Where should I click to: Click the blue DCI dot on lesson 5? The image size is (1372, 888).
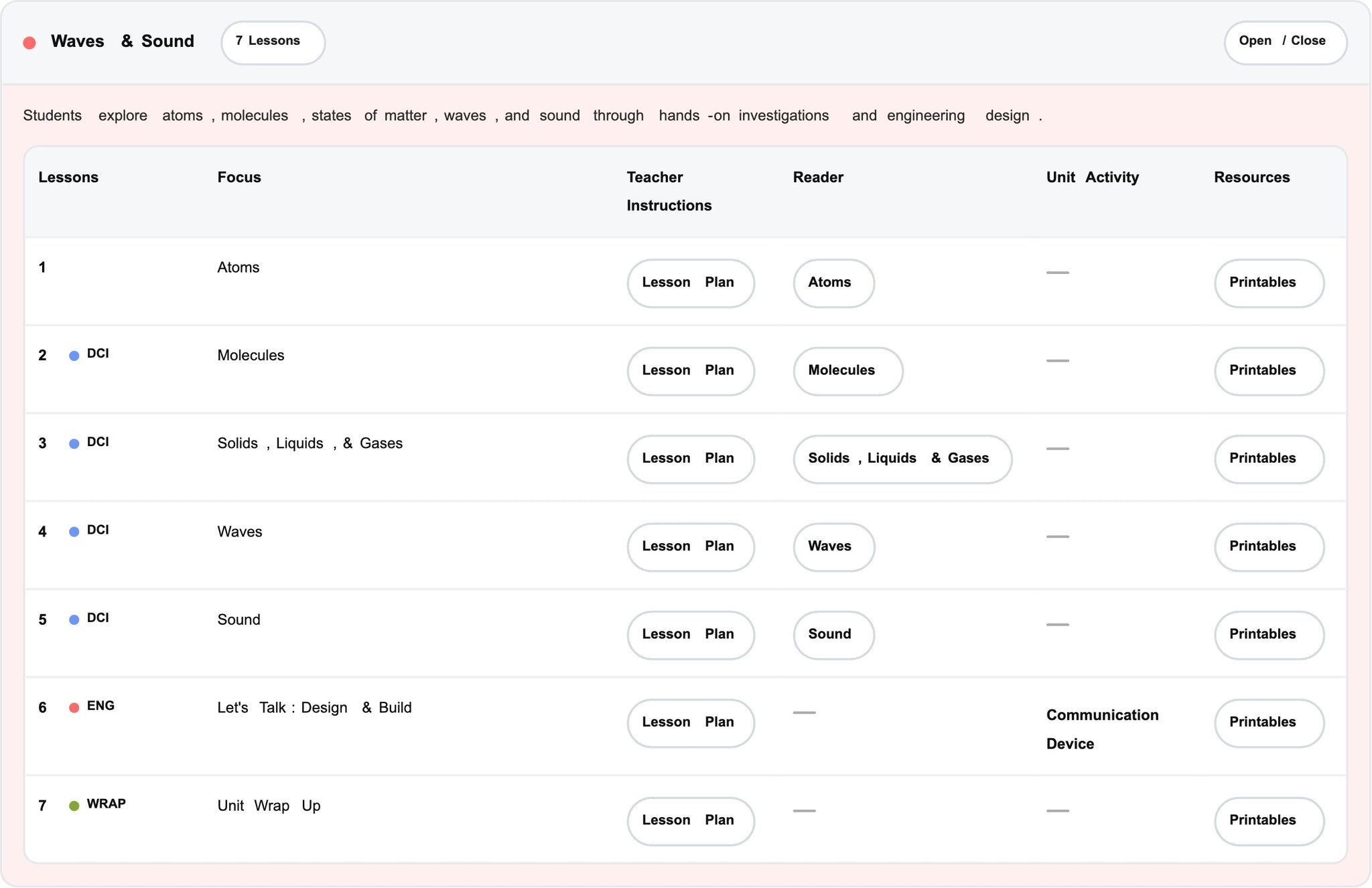pos(74,620)
